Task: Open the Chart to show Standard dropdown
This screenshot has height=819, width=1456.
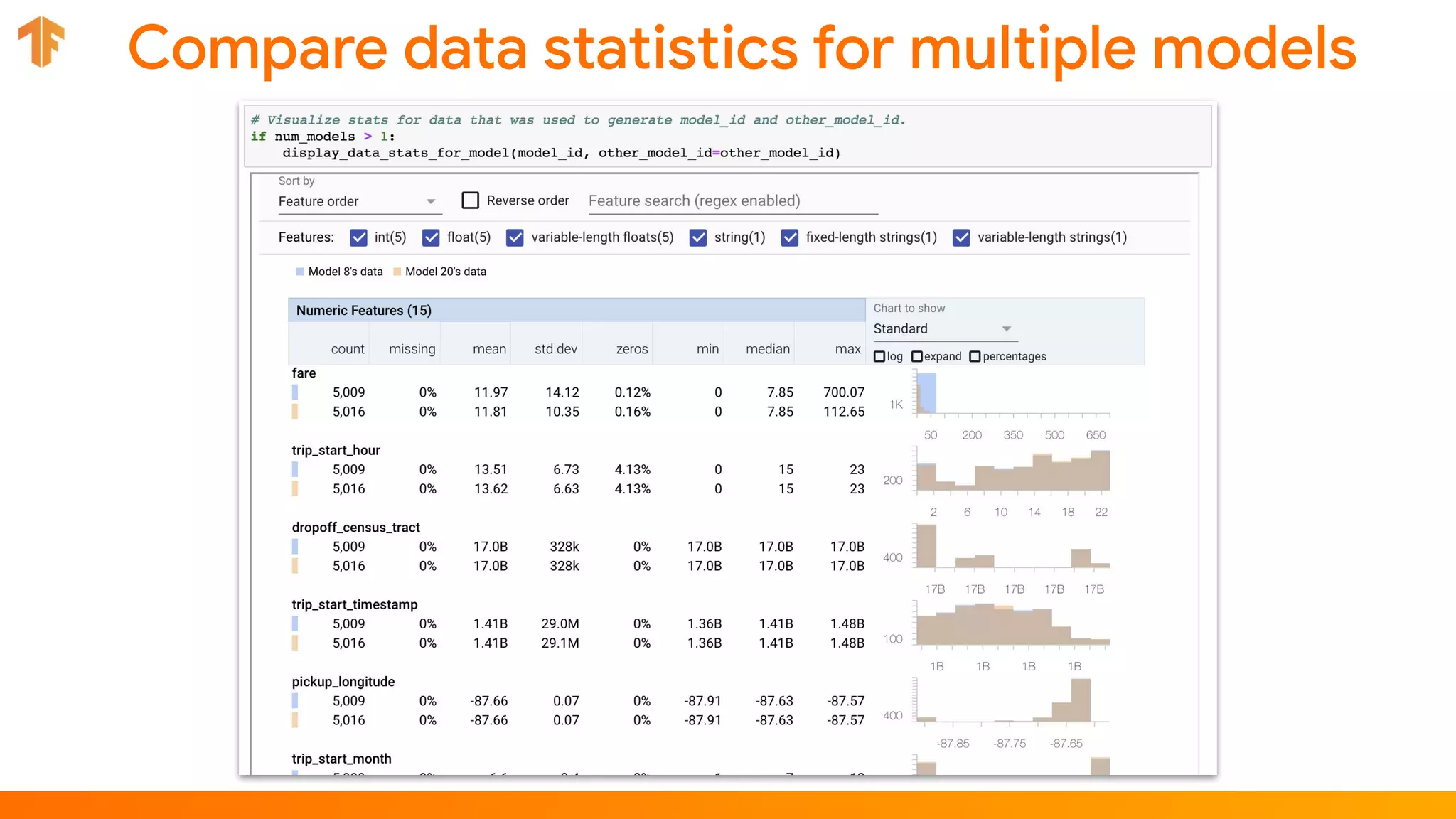Action: click(x=941, y=329)
